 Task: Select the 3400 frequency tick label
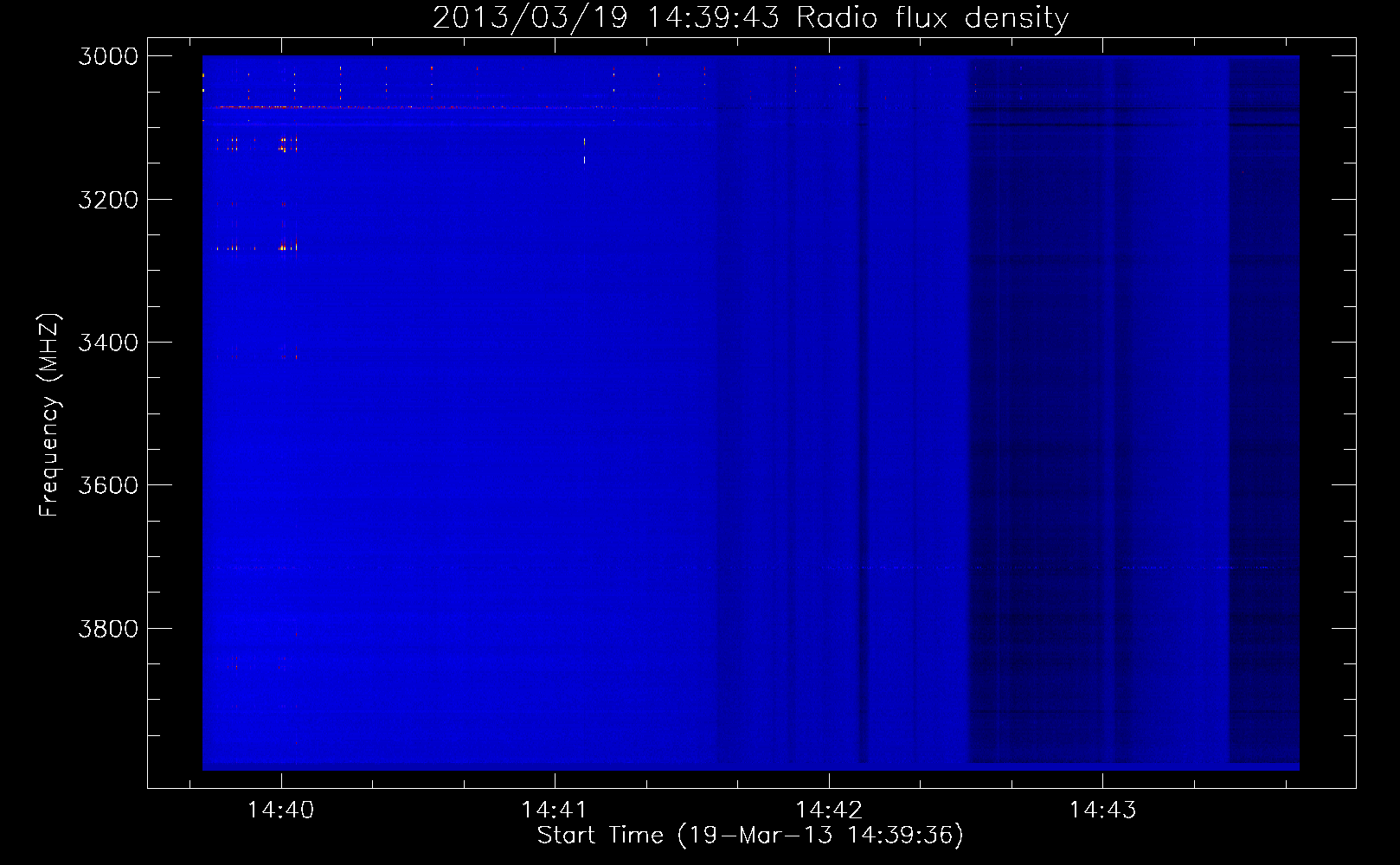(x=108, y=343)
